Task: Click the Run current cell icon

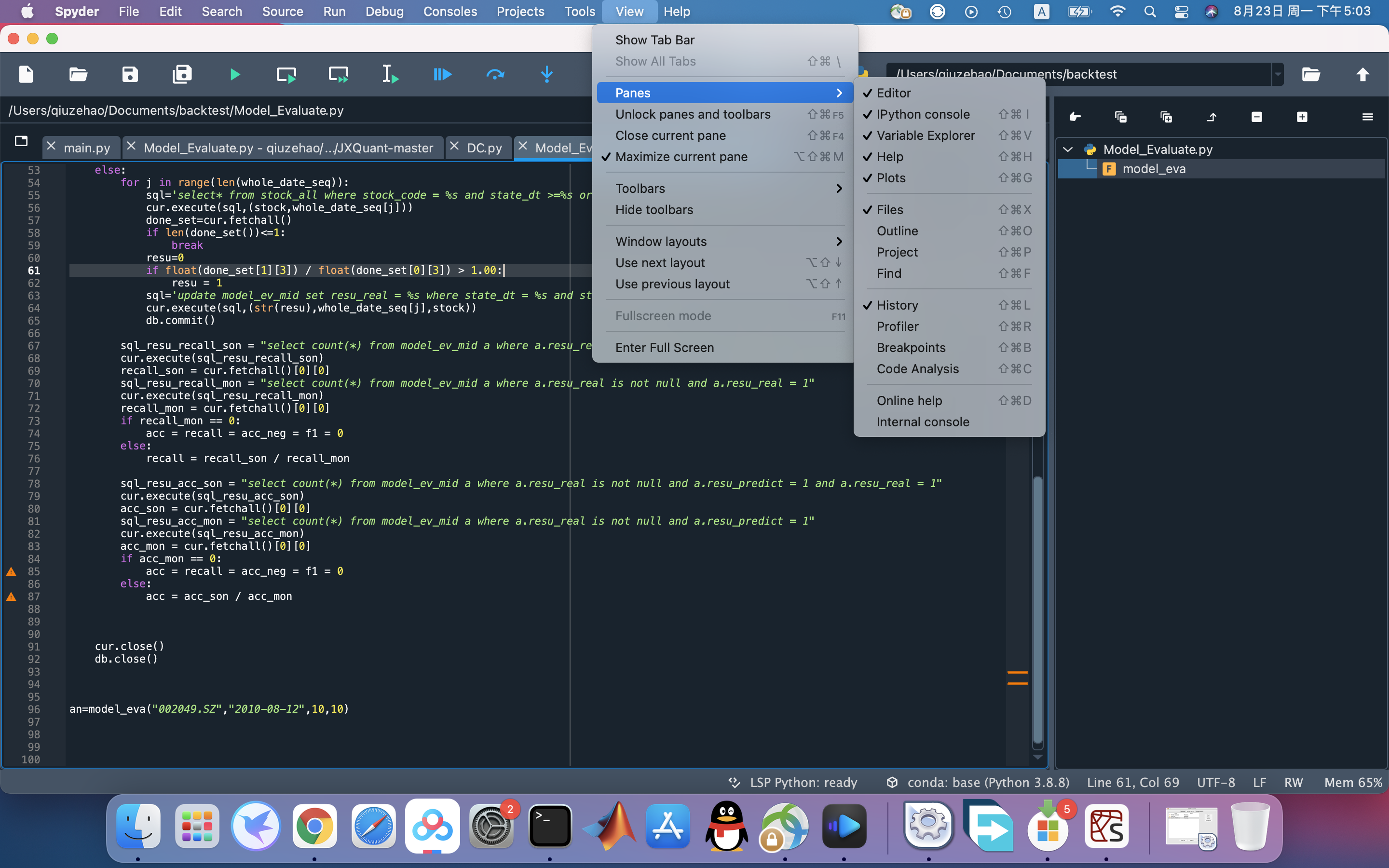Action: click(286, 75)
